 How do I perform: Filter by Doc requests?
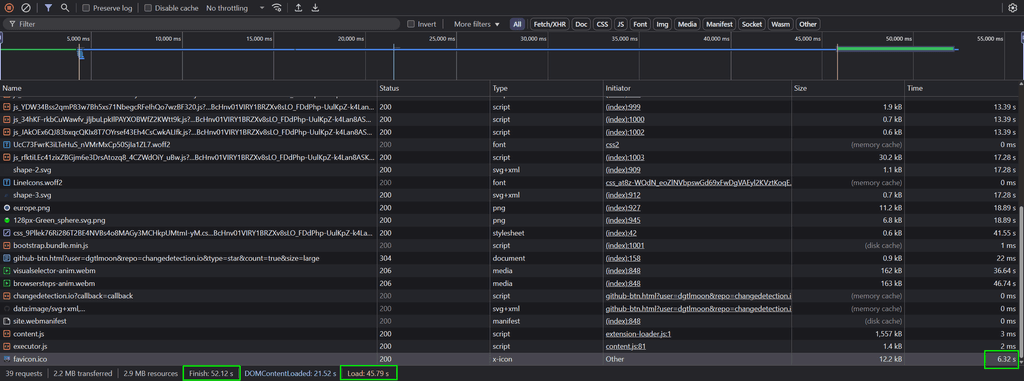581,24
